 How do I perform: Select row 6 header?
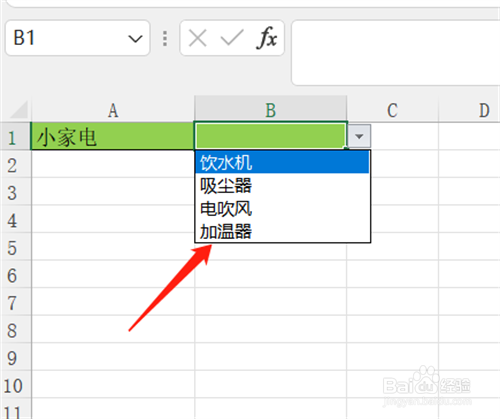[15, 274]
